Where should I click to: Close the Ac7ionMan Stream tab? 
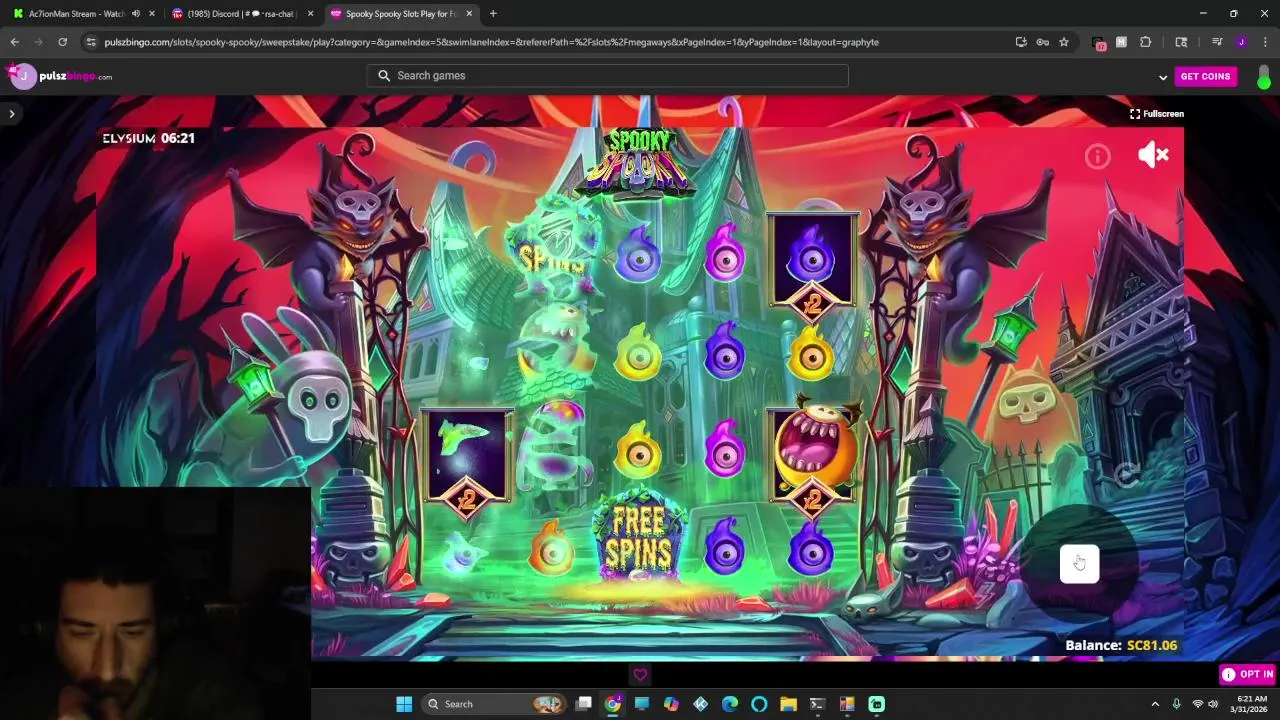coord(152,14)
